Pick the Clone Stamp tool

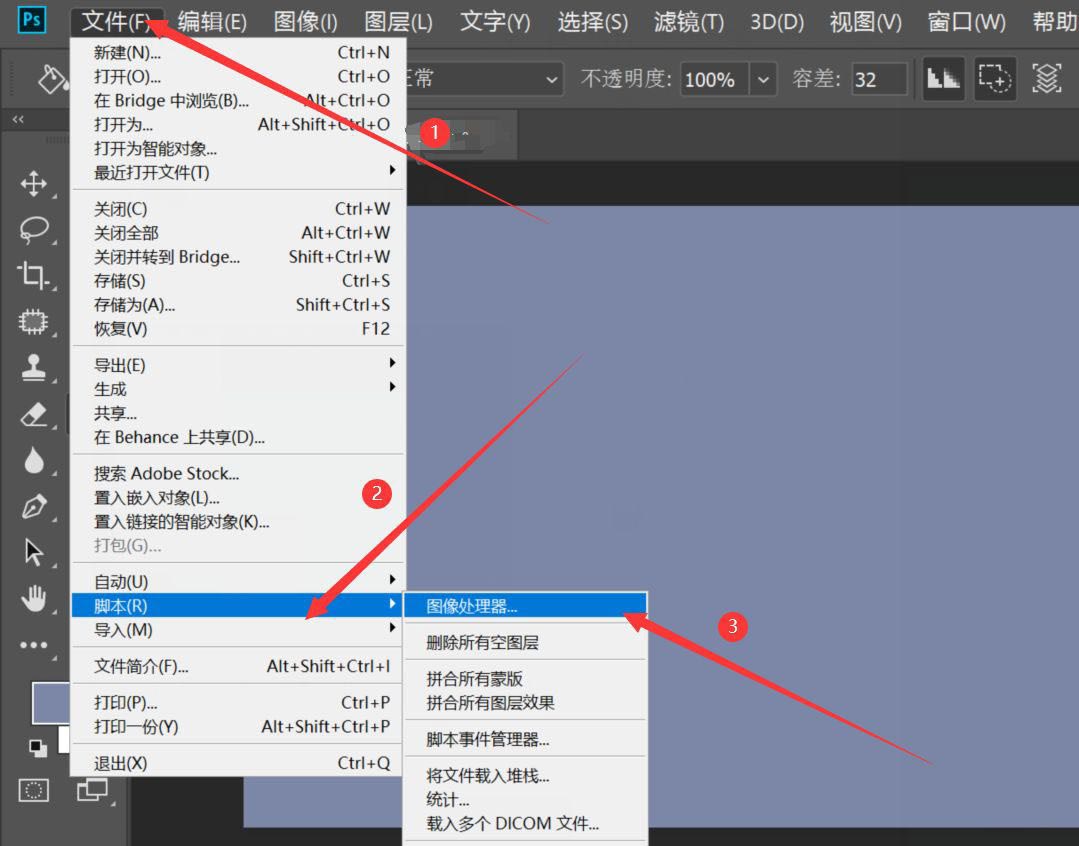point(34,367)
